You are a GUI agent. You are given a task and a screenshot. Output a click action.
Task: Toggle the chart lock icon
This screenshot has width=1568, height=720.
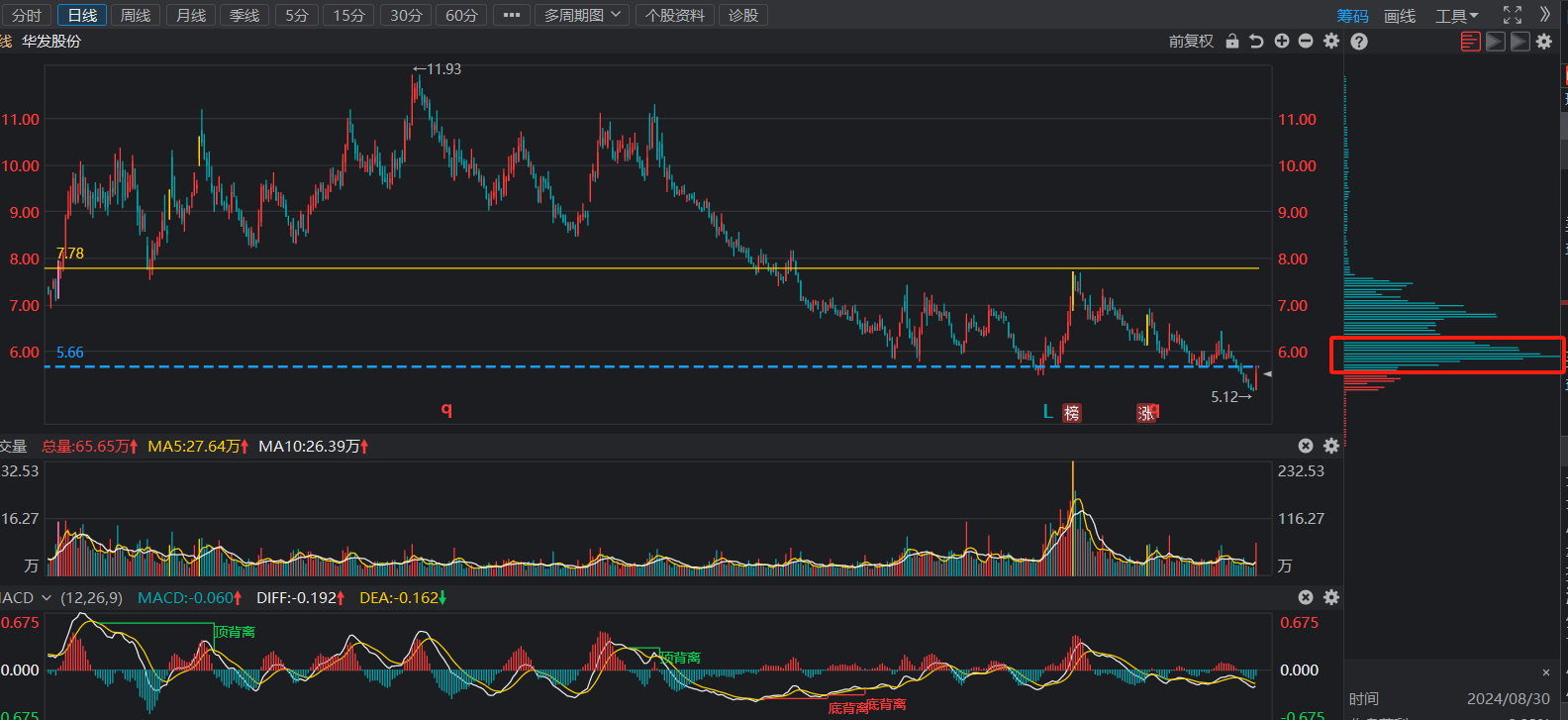pyautogui.click(x=1232, y=42)
